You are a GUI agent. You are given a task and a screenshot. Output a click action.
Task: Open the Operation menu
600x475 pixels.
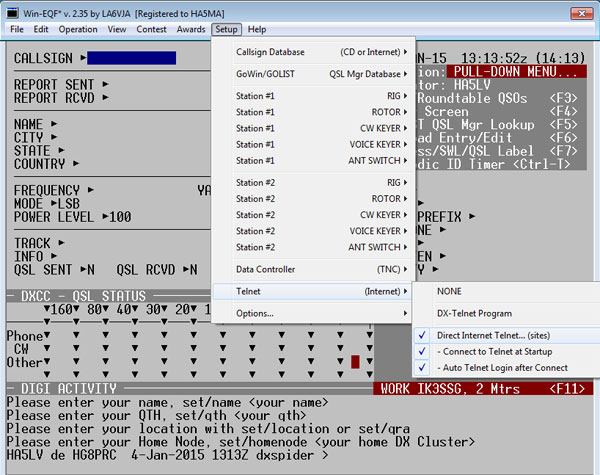[x=78, y=29]
